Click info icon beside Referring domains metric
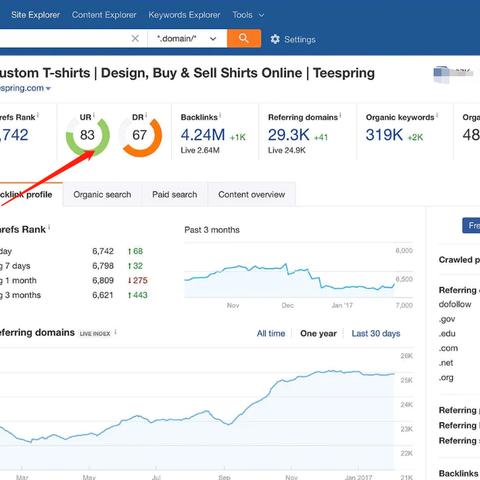The width and height of the screenshot is (480, 480). [x=340, y=115]
